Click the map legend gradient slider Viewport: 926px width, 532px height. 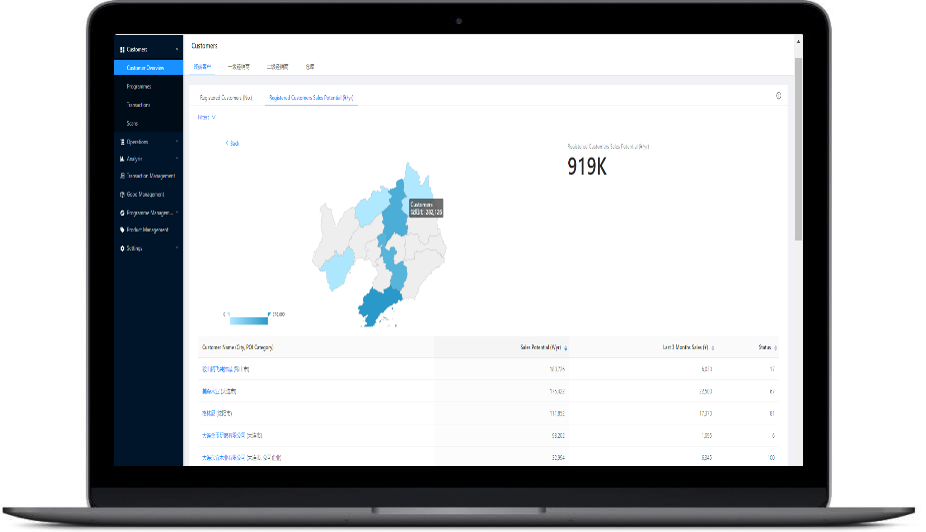(x=248, y=320)
